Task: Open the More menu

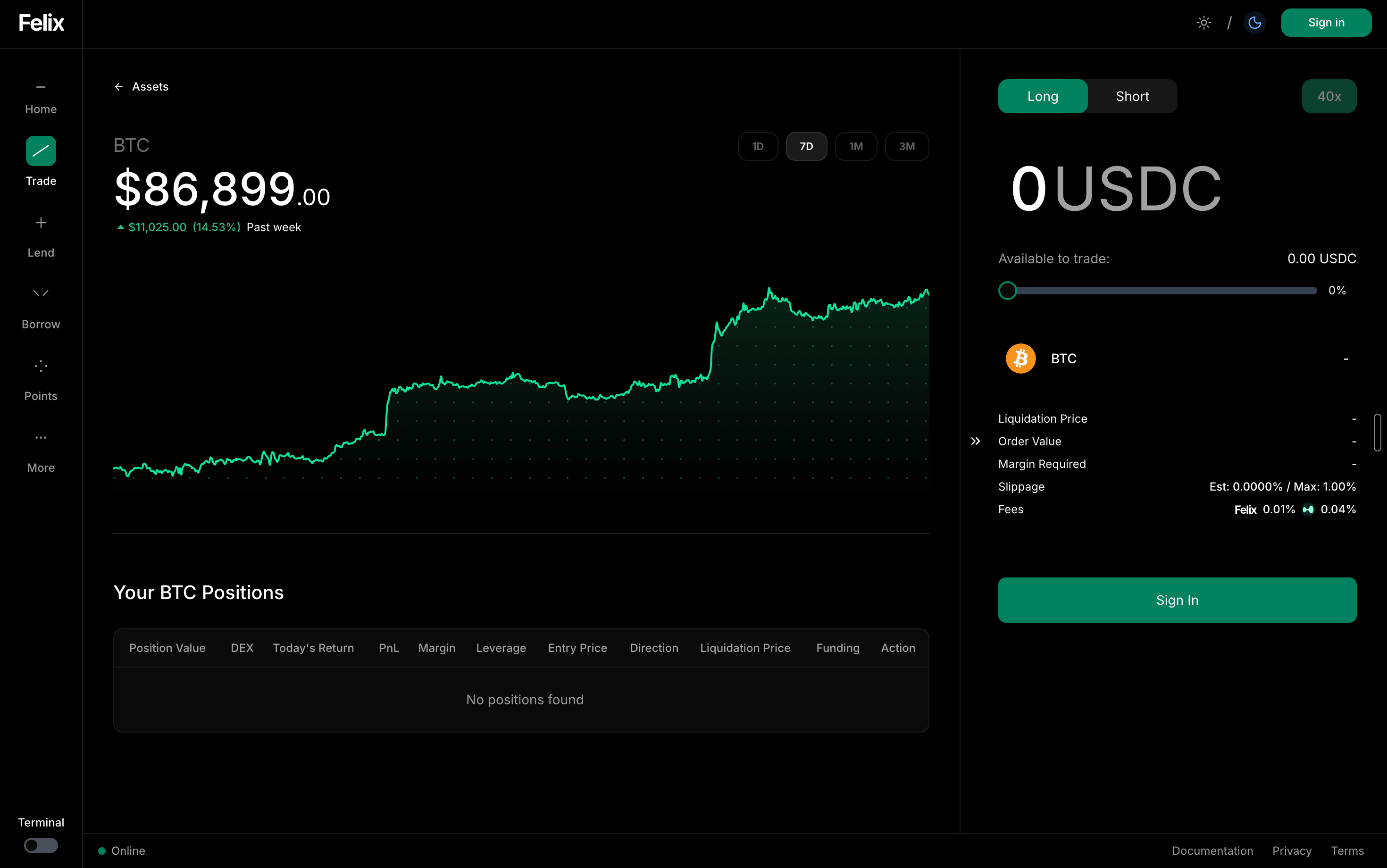Action: pos(41,453)
